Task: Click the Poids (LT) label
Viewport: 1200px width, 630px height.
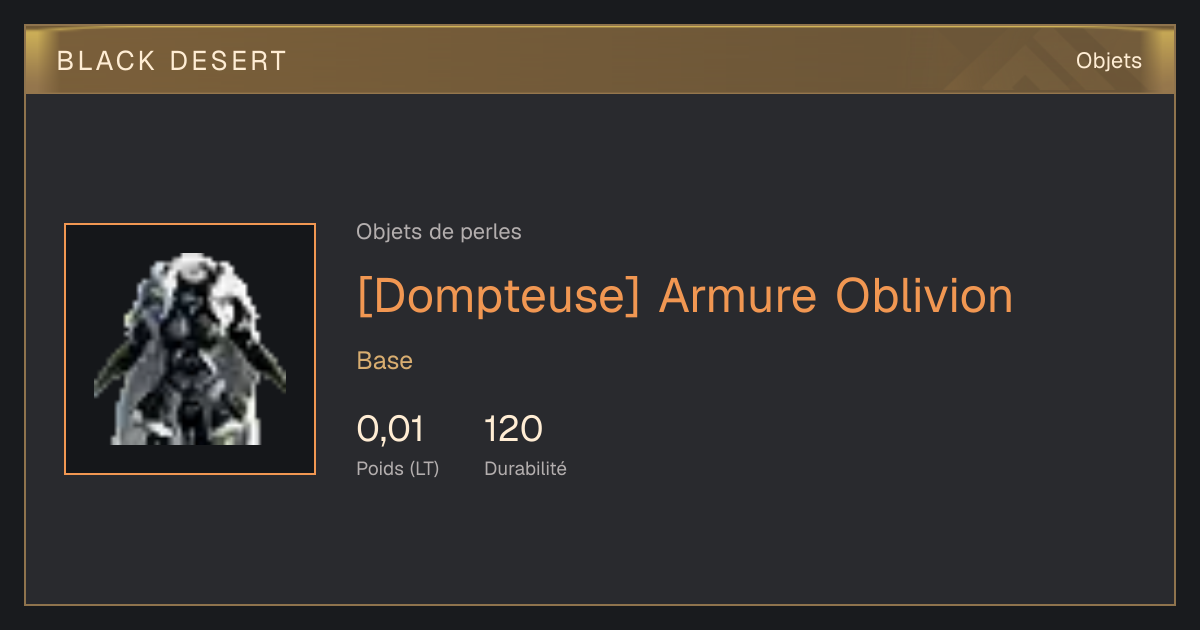Action: coord(398,468)
